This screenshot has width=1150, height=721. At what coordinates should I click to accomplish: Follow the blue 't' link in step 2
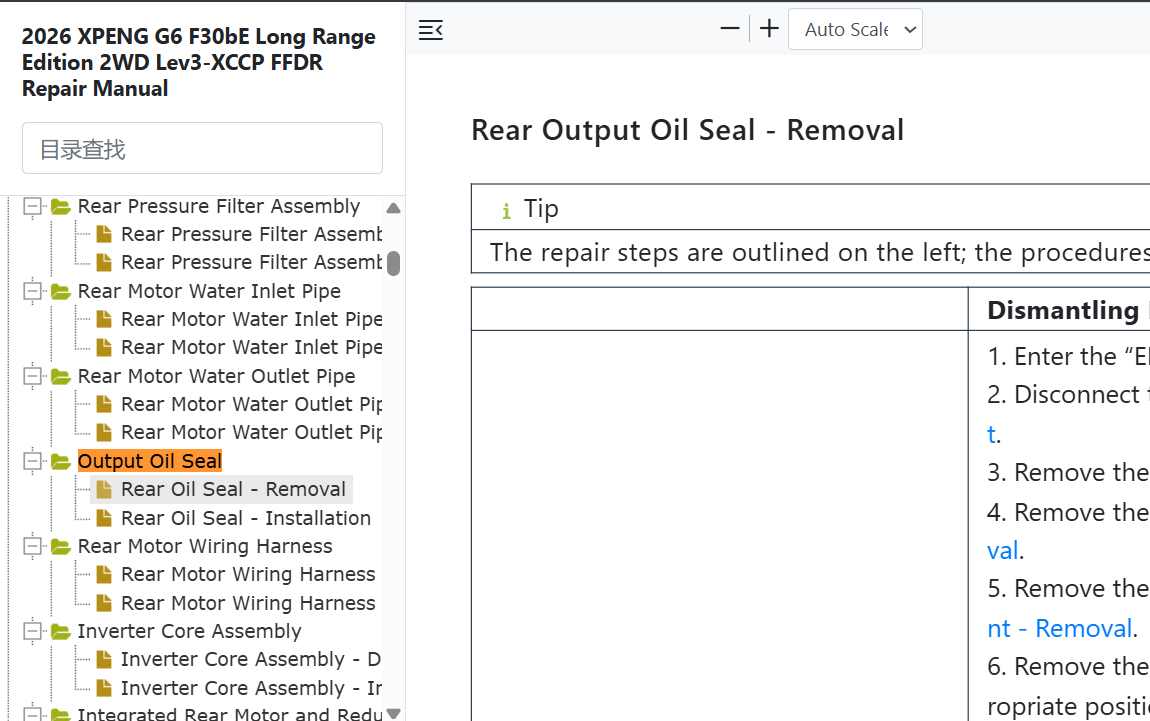pos(992,434)
